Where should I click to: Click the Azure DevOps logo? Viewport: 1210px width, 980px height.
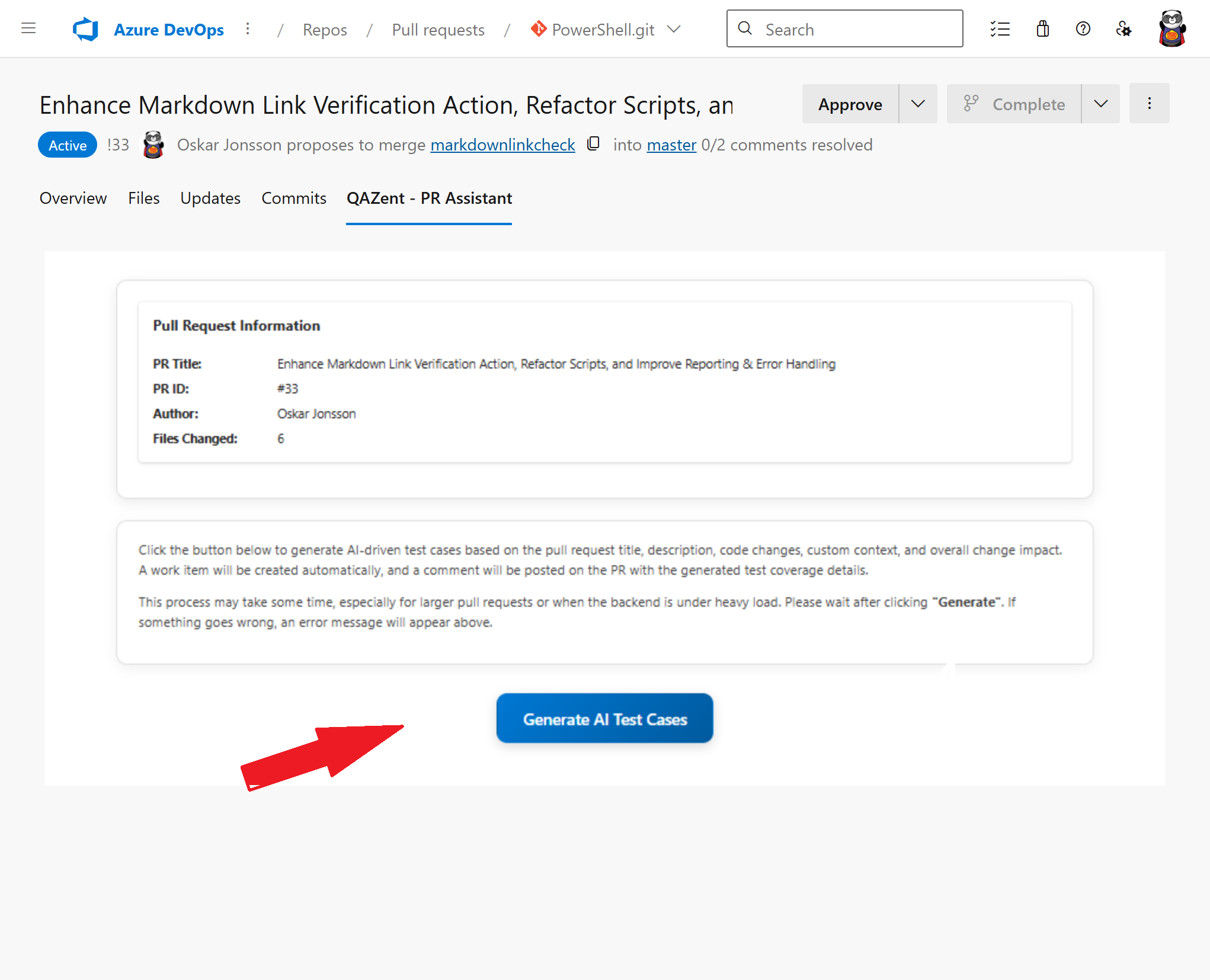tap(85, 28)
